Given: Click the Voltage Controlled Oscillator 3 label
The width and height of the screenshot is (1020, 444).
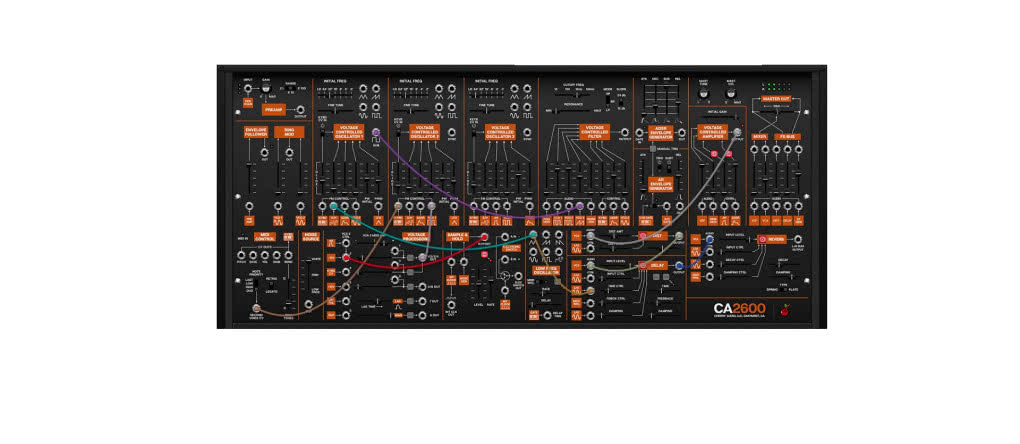Looking at the screenshot, I should click(x=500, y=132).
